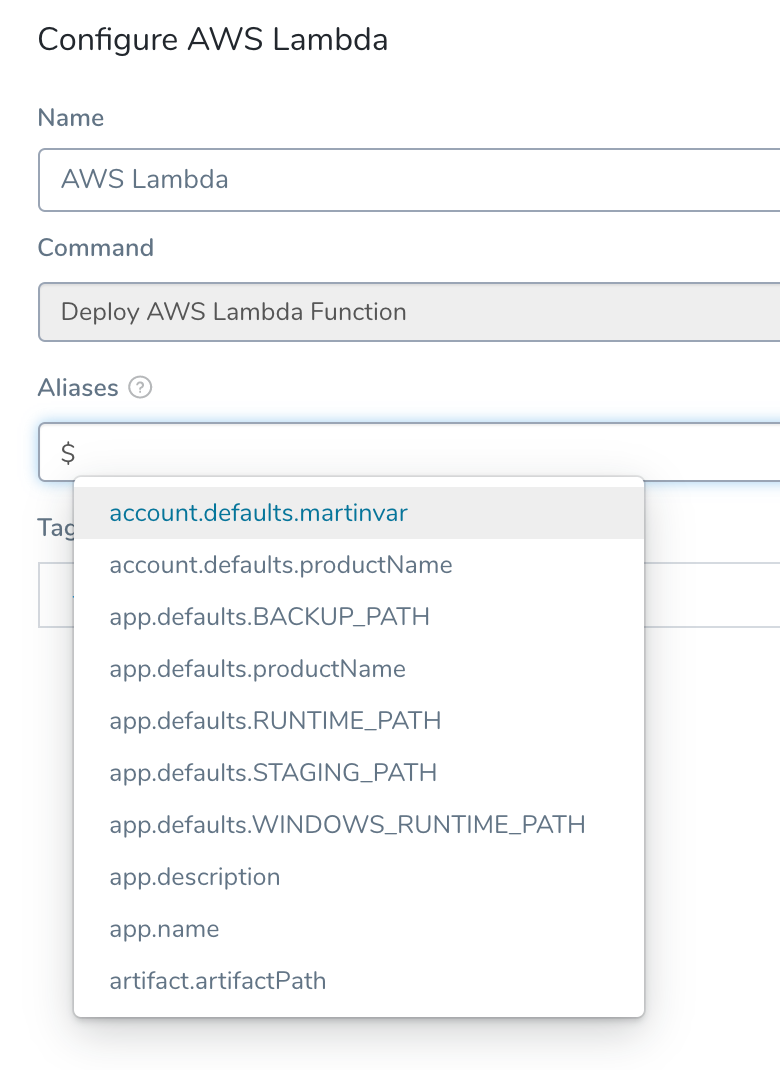Image resolution: width=780 pixels, height=1070 pixels.
Task: Click the Name field label
Action: 71,117
